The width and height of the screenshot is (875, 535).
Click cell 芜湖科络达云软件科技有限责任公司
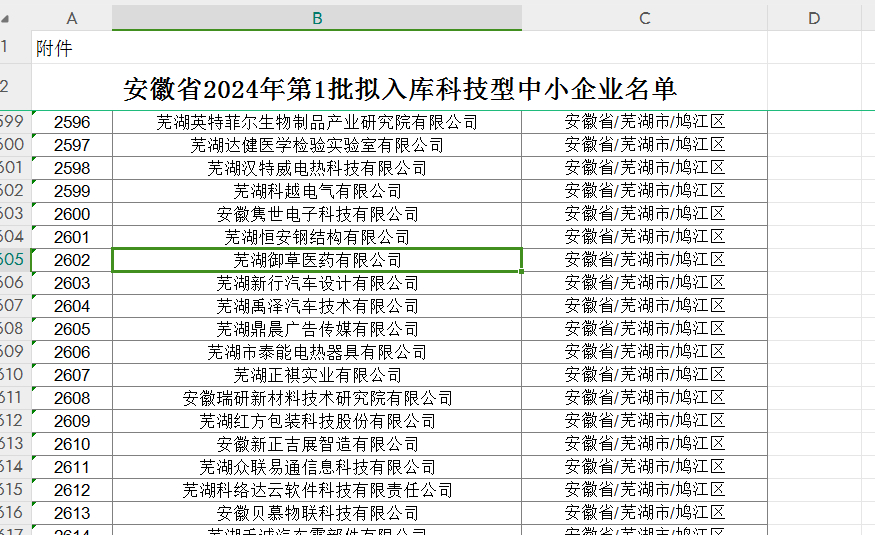point(317,490)
